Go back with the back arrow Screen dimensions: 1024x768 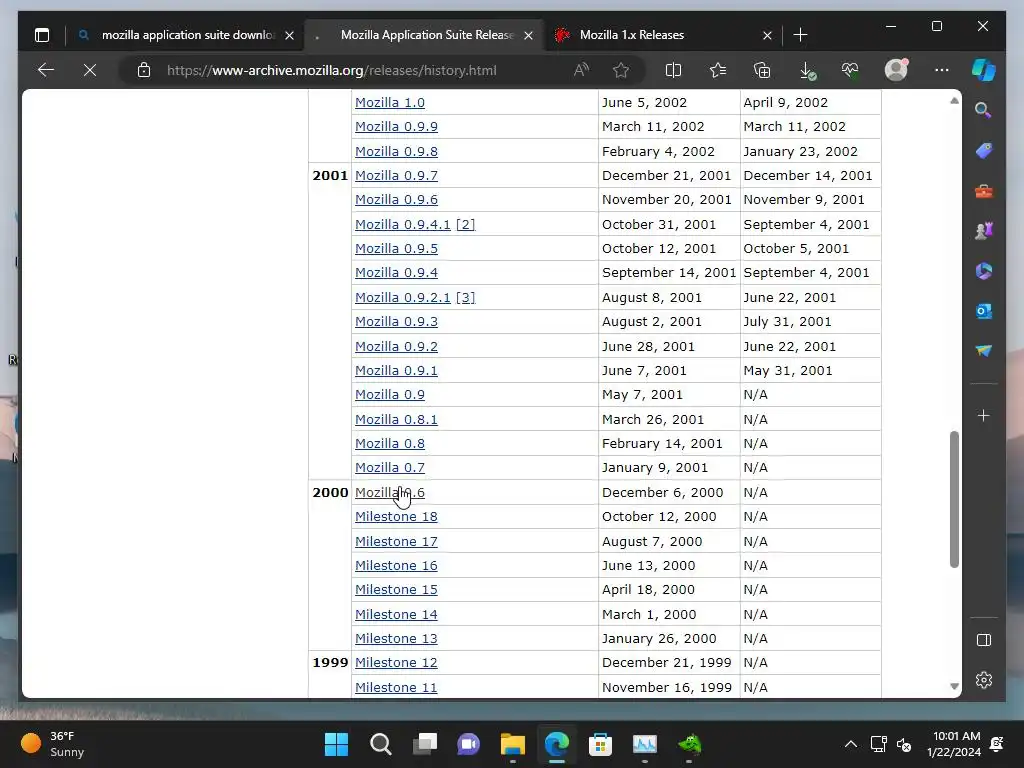(x=46, y=70)
